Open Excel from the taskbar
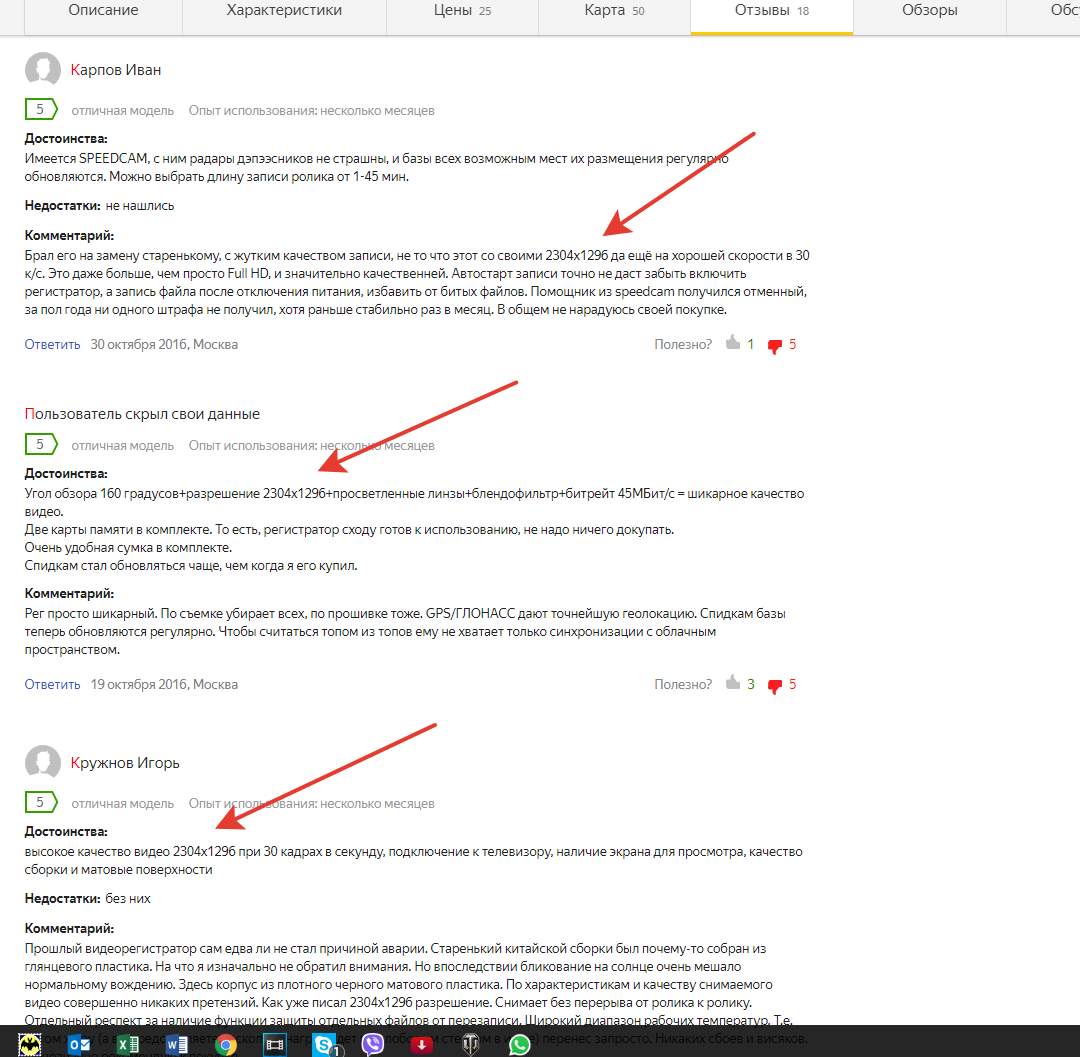The width and height of the screenshot is (1080, 1057). [128, 1045]
